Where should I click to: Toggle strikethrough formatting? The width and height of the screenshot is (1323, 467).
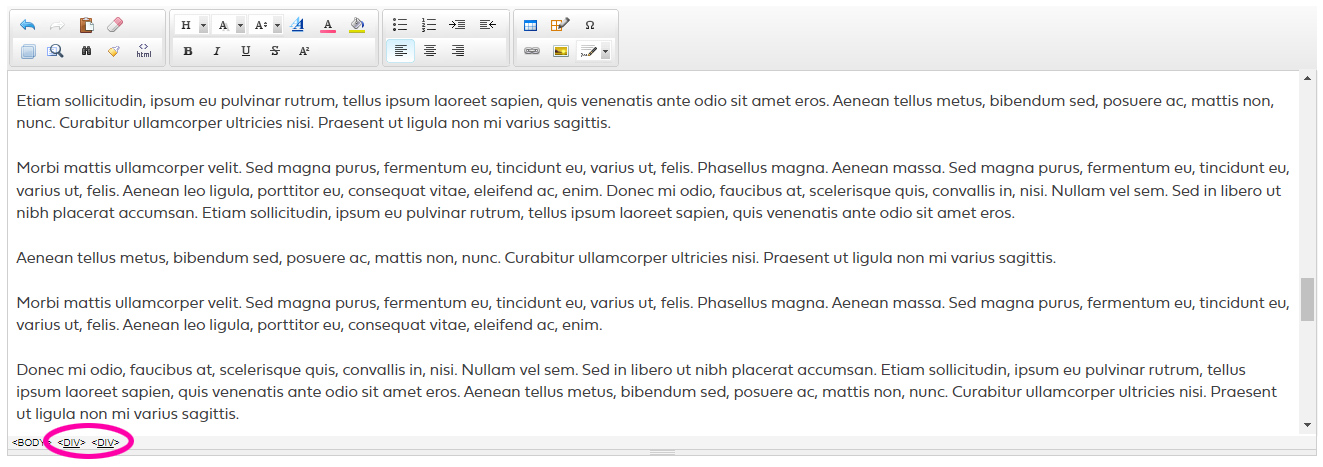[x=275, y=51]
